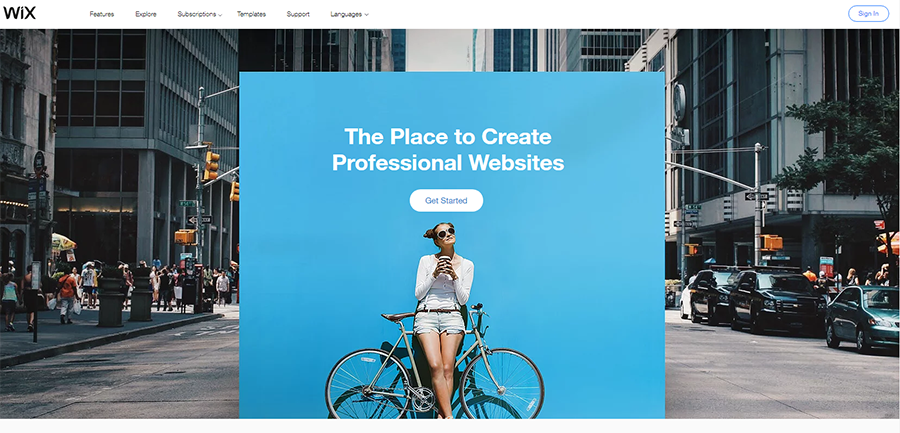Click the yellow traffic light on the left
This screenshot has width=900, height=433.
click(211, 165)
